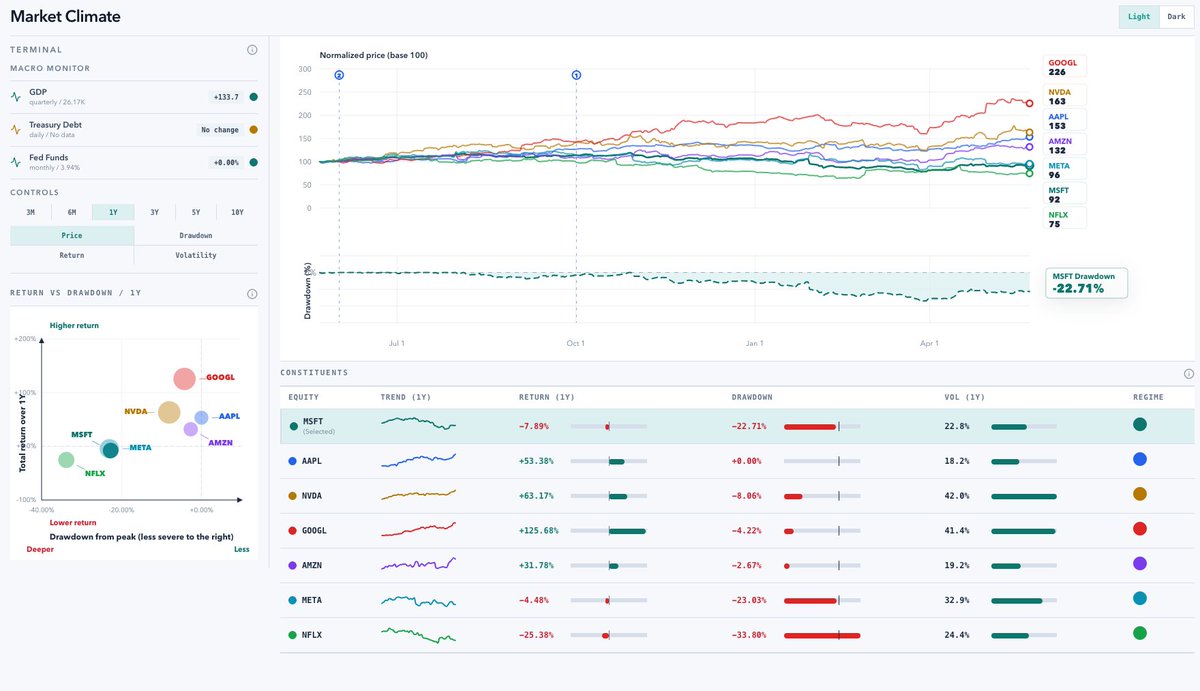The image size is (1200, 691).
Task: Click the META regime indicator dot
Action: (x=1139, y=599)
